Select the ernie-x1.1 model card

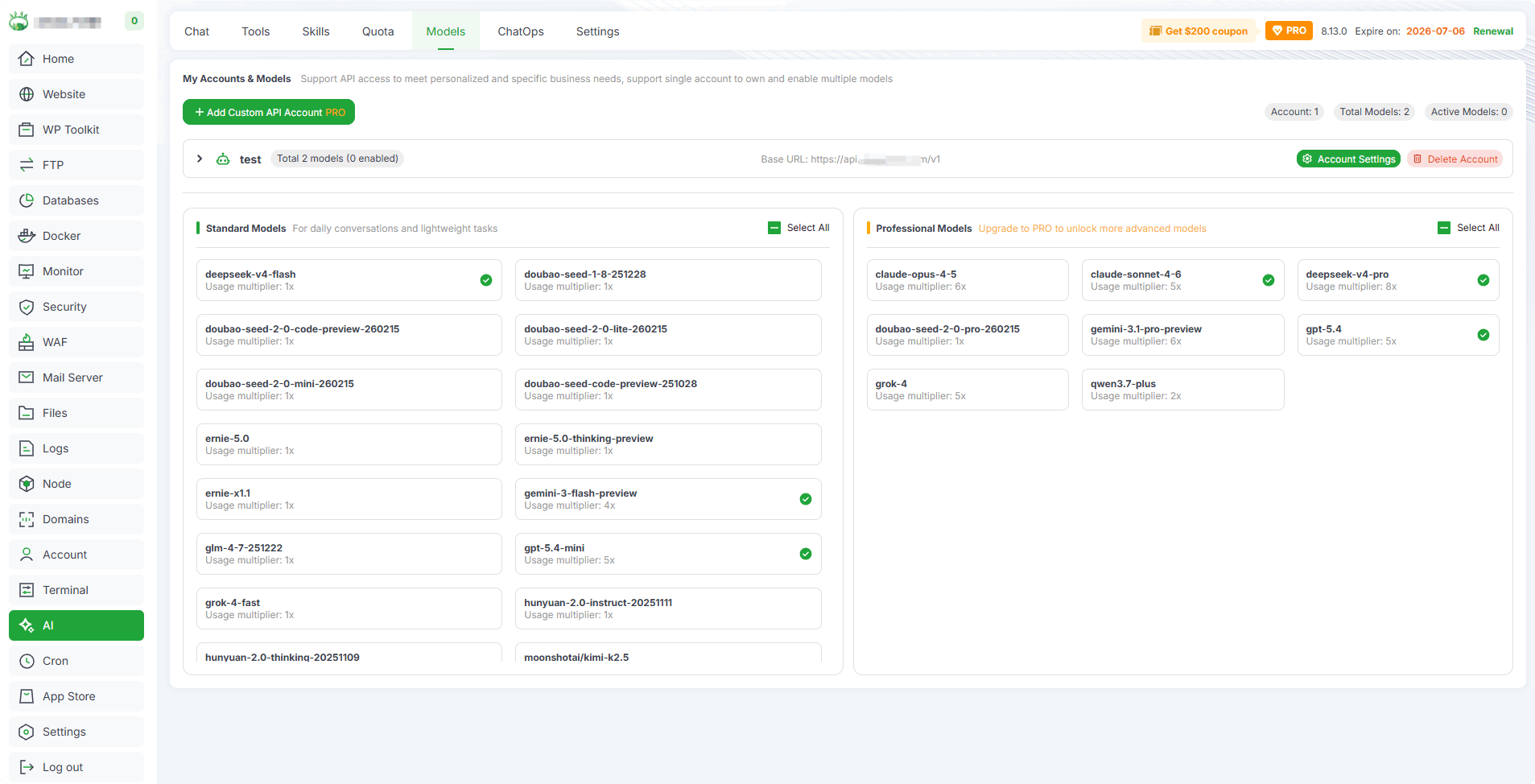tap(349, 499)
